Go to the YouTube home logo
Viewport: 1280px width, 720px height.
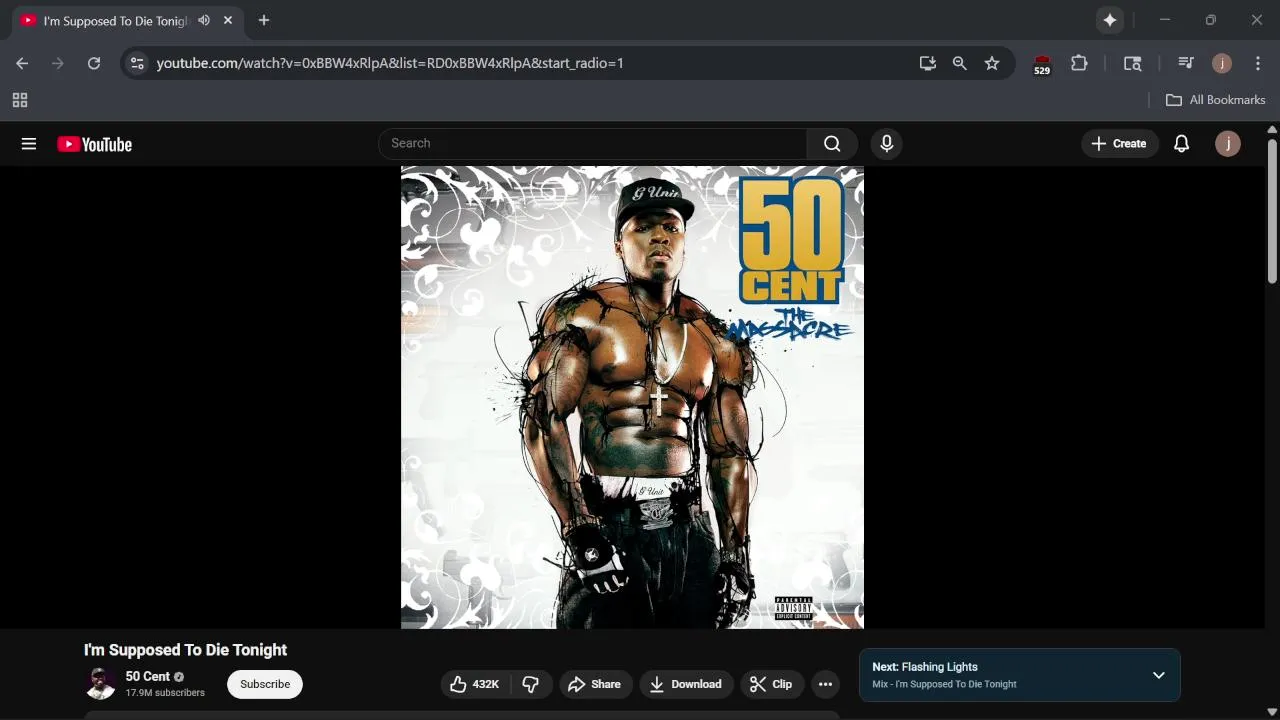[x=94, y=144]
